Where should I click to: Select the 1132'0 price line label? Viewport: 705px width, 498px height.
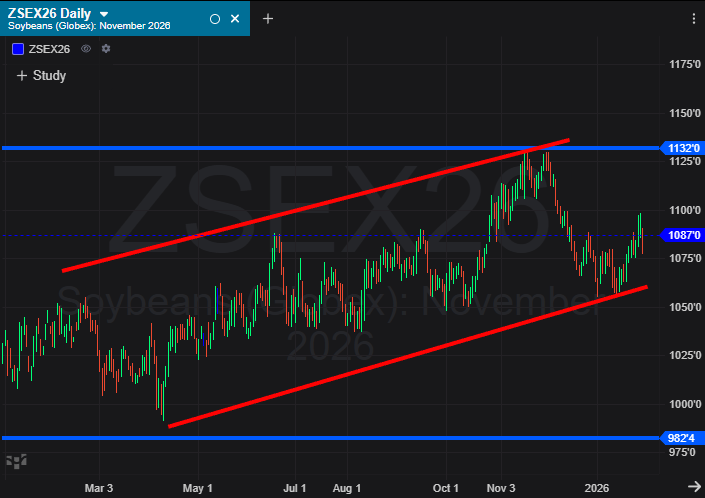[683, 148]
